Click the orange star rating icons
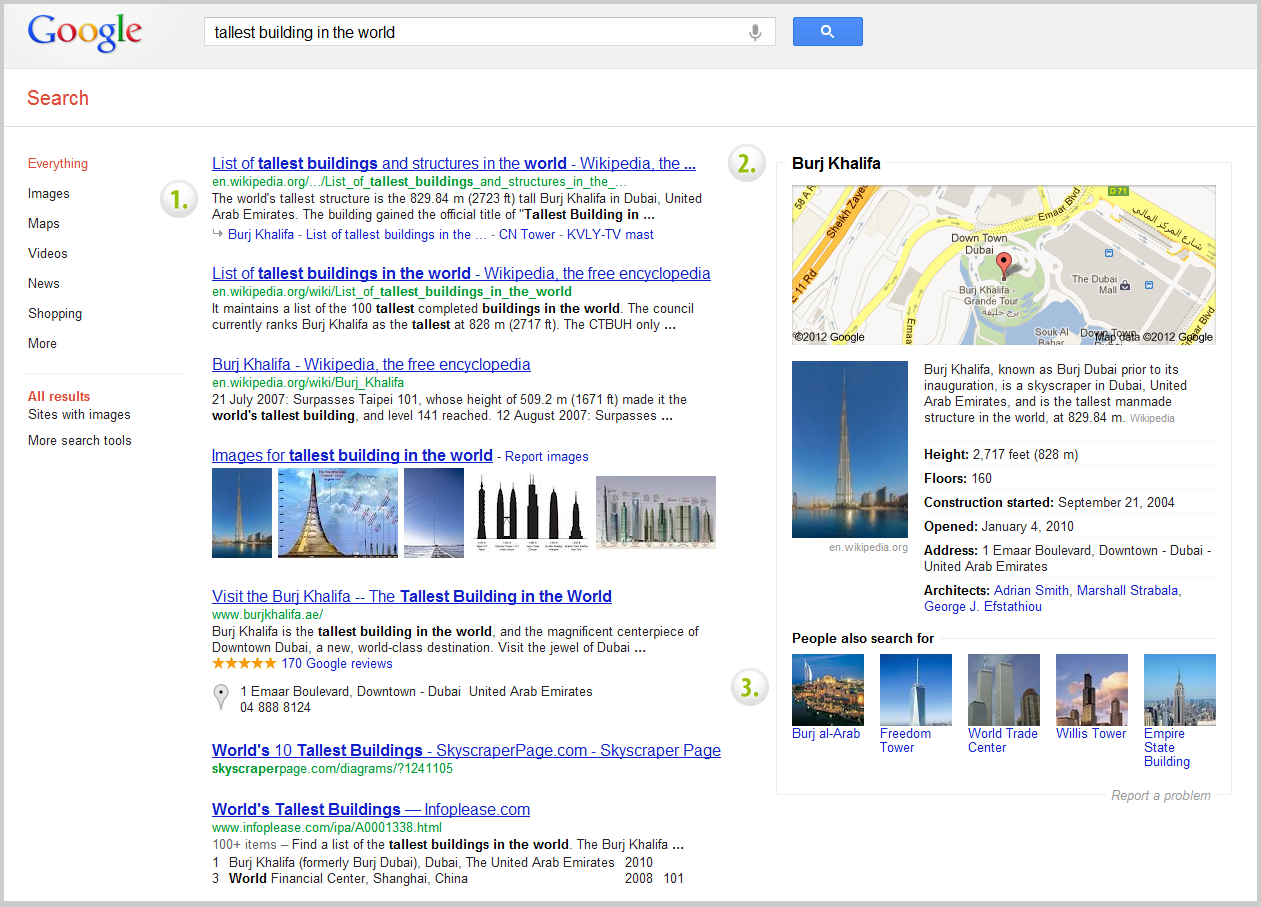The image size is (1261, 907). click(x=244, y=663)
